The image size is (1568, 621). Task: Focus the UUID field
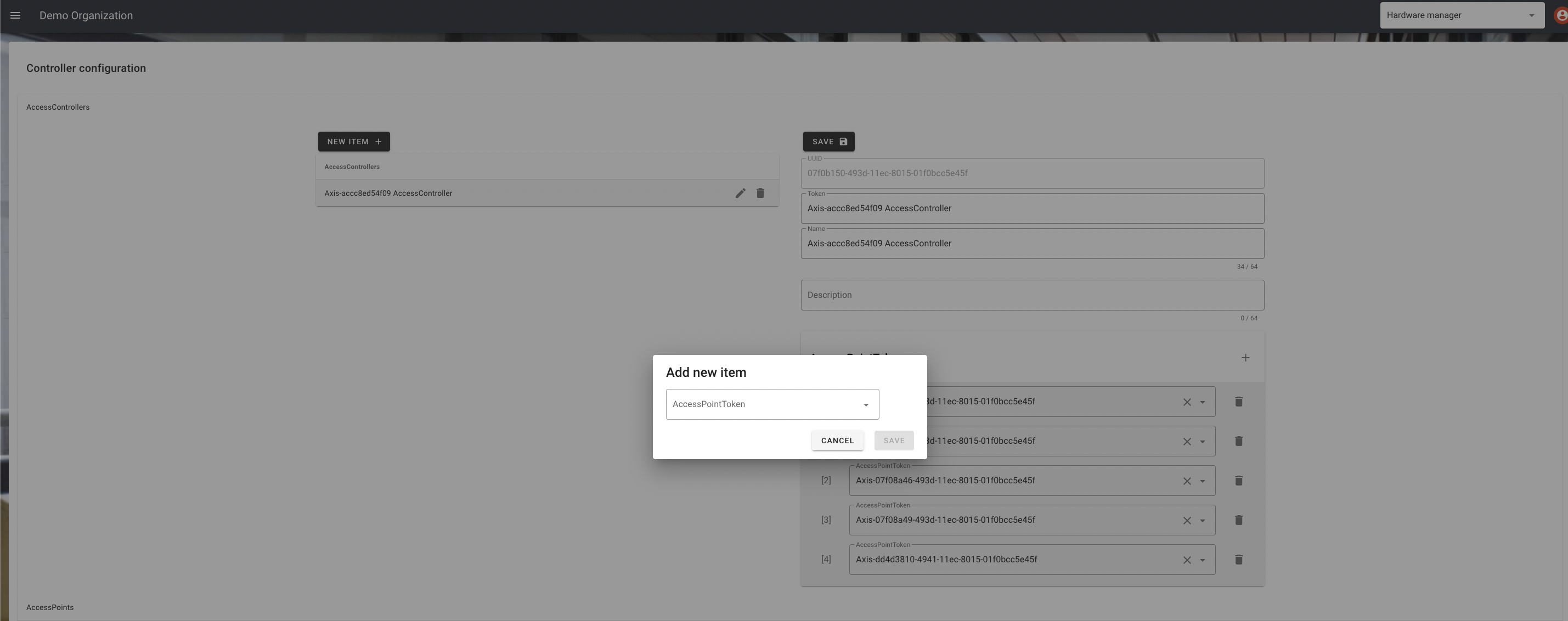click(x=1033, y=173)
